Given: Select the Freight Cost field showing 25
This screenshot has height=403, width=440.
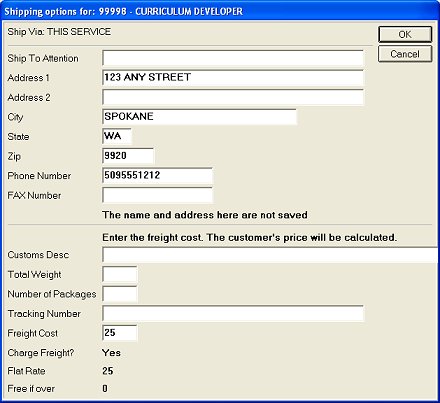Looking at the screenshot, I should point(119,333).
